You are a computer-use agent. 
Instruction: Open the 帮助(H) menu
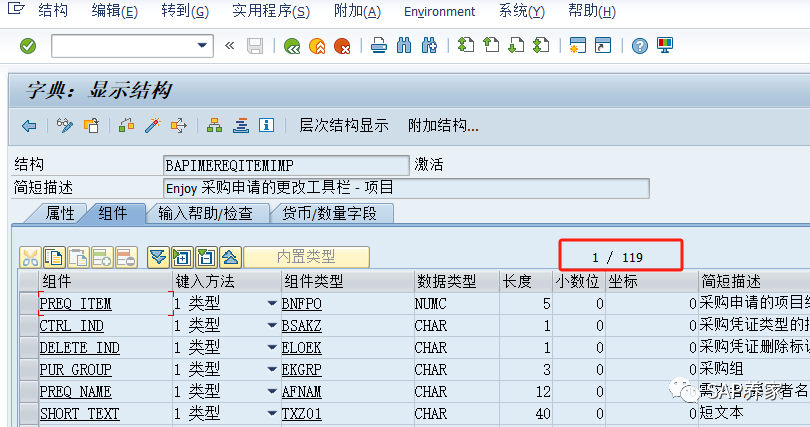point(592,11)
